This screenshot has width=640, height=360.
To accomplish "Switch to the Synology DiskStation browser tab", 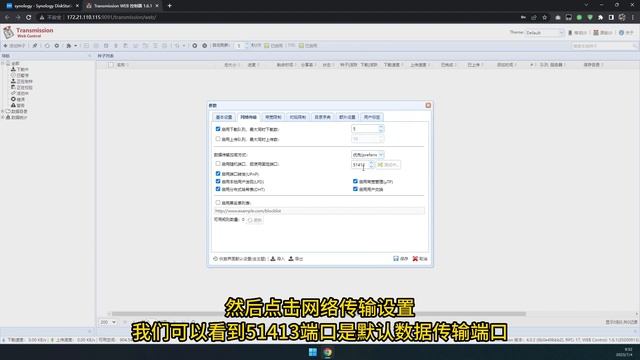I will click(42, 6).
